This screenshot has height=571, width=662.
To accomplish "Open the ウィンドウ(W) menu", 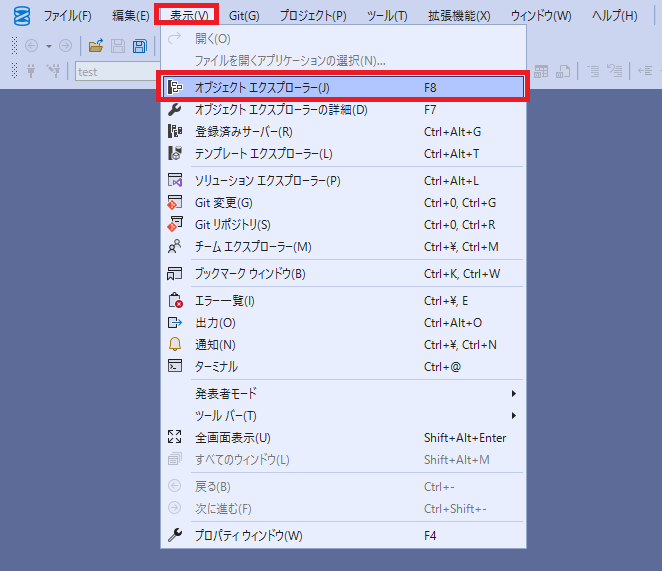I will coord(541,16).
